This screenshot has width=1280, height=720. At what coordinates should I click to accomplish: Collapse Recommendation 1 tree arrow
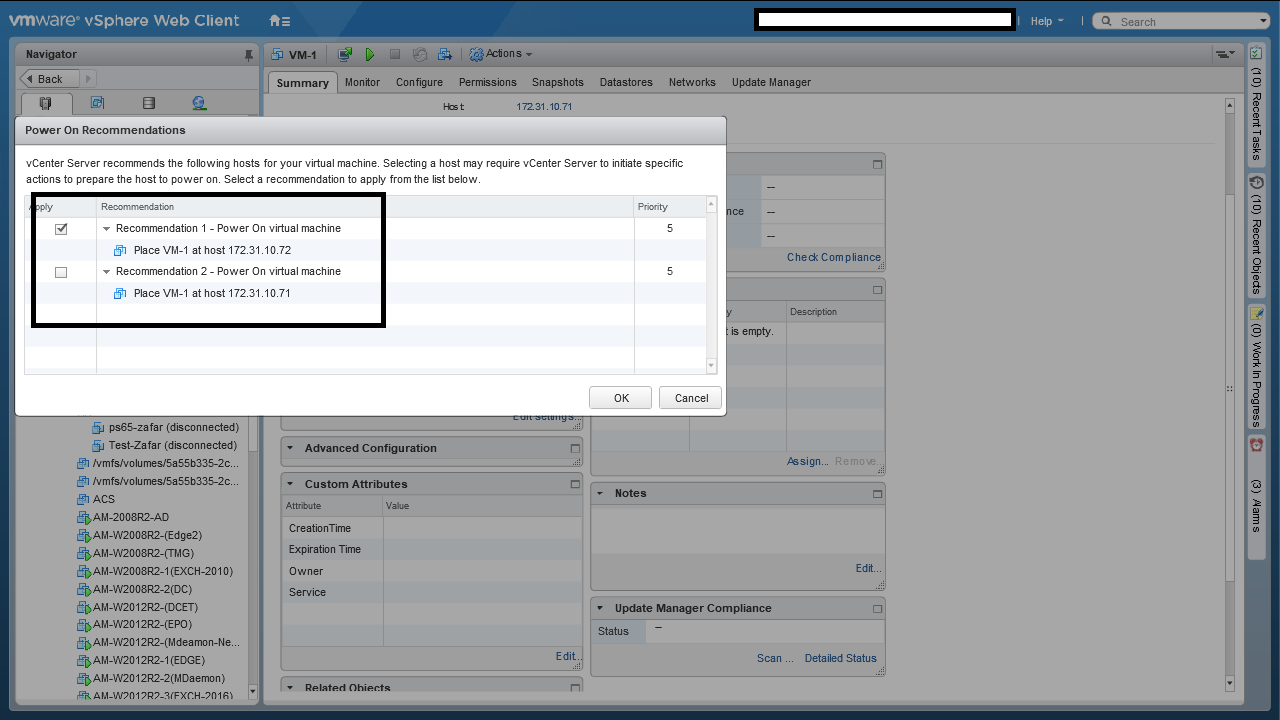coord(107,229)
